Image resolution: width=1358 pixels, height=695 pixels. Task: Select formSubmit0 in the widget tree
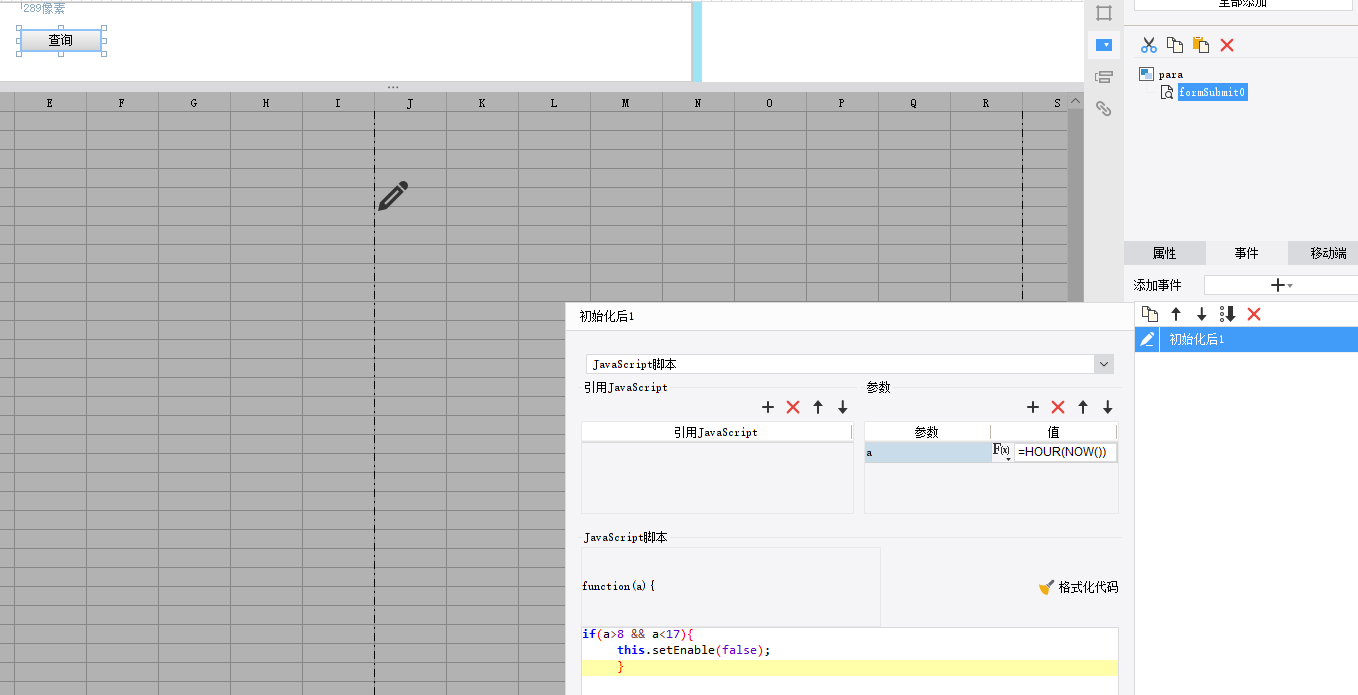(x=1212, y=92)
